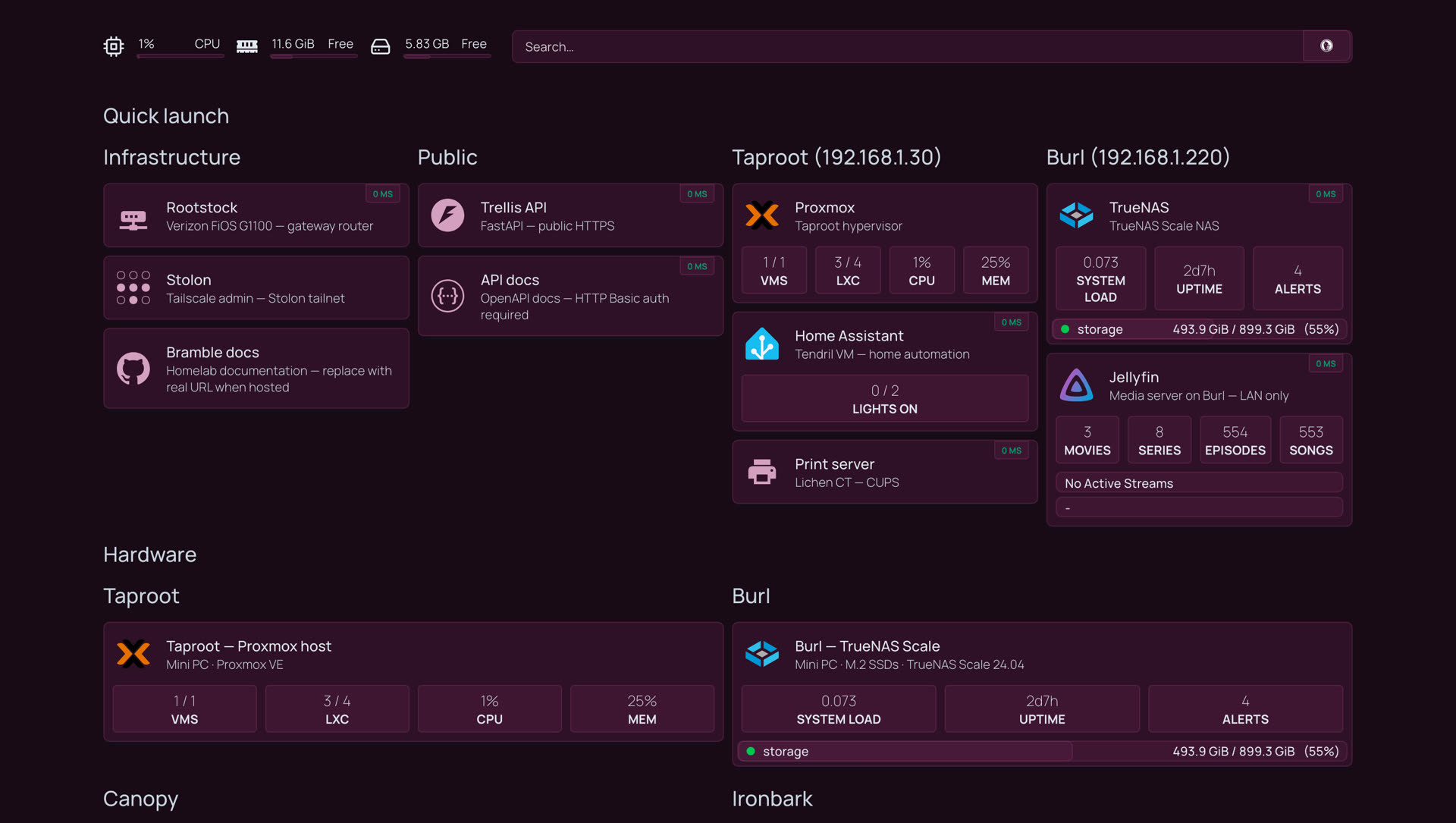Click the 554 EPISODES Jellyfin stat

[1235, 441]
